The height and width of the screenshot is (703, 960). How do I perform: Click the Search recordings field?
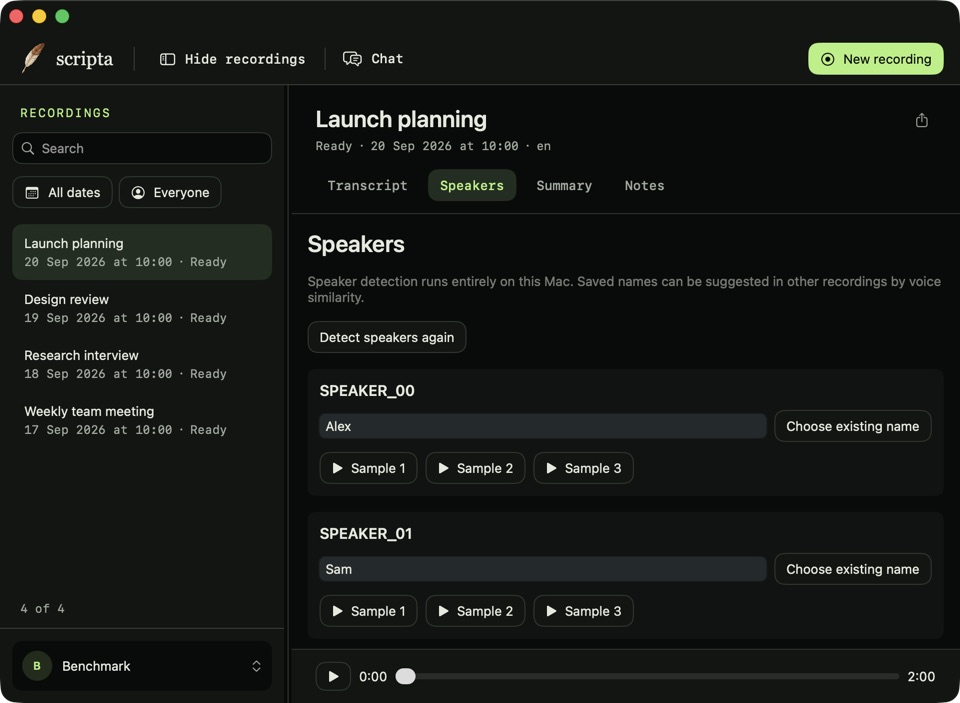[x=142, y=148]
